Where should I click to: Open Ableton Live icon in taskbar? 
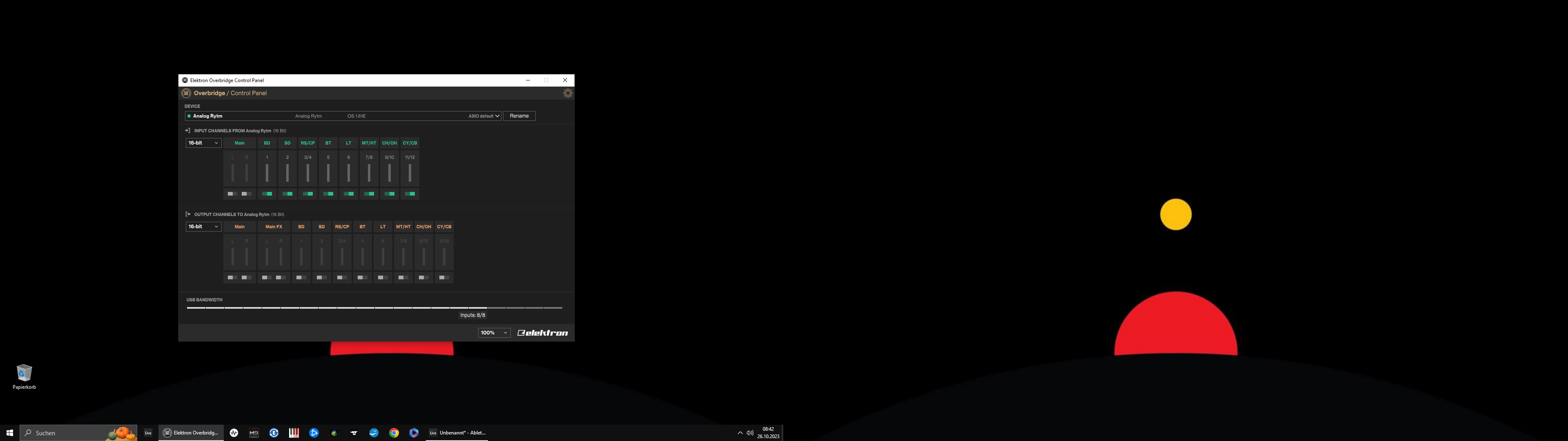click(x=148, y=432)
